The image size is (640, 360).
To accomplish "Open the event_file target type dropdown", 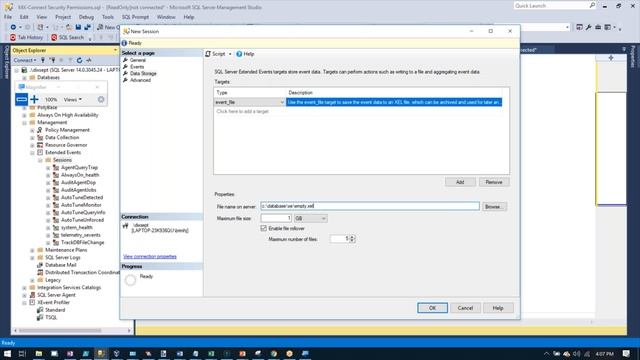I will pyautogui.click(x=282, y=102).
